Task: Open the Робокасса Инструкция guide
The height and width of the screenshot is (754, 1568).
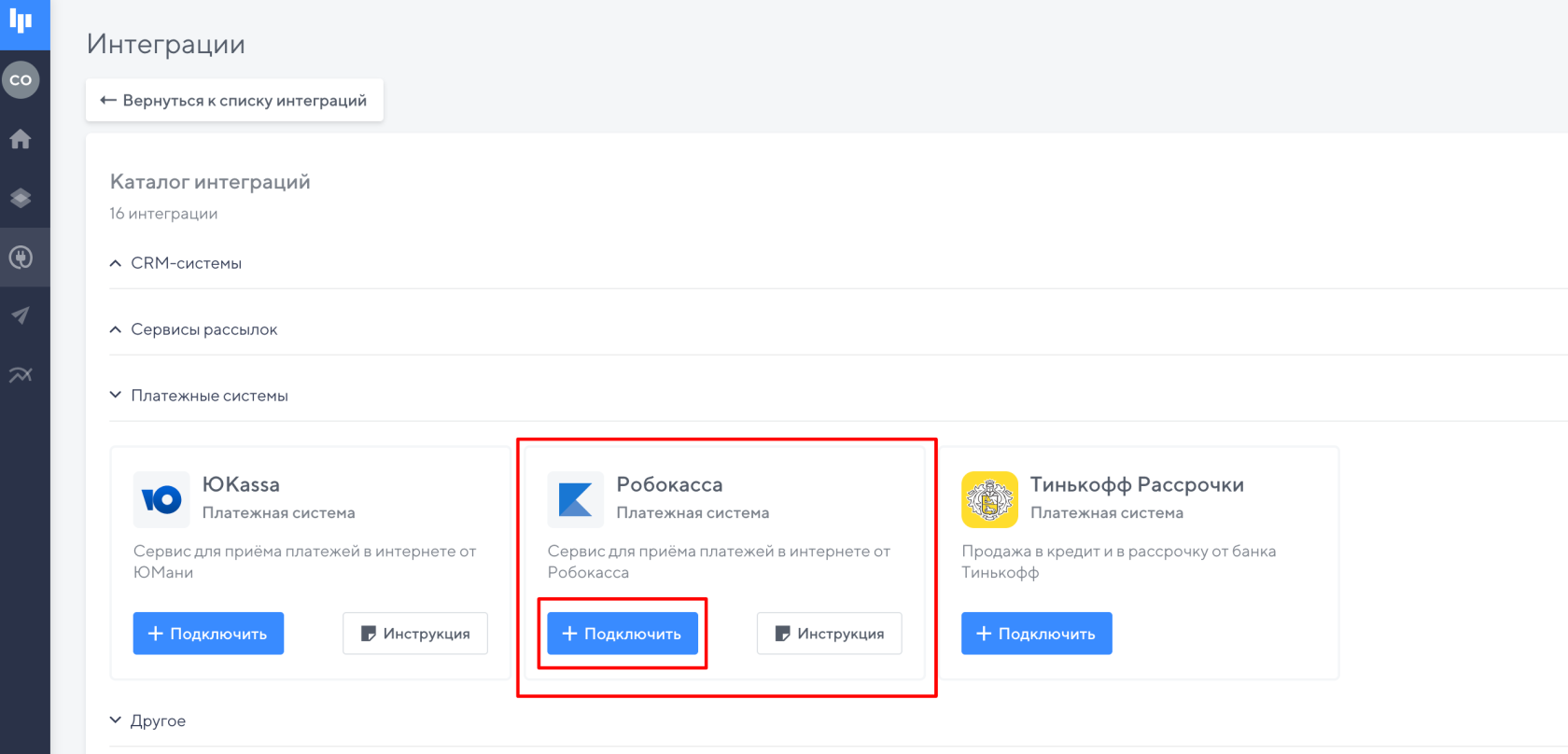Action: [x=829, y=634]
